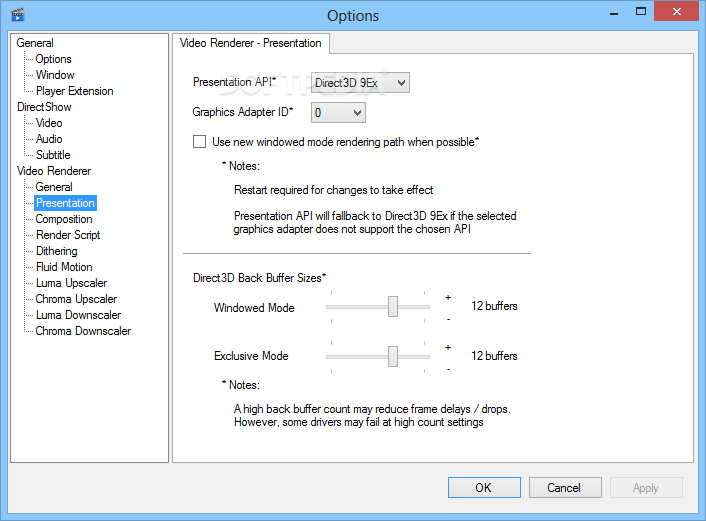706x521 pixels.
Task: Open the Dithering settings page
Action: click(56, 251)
